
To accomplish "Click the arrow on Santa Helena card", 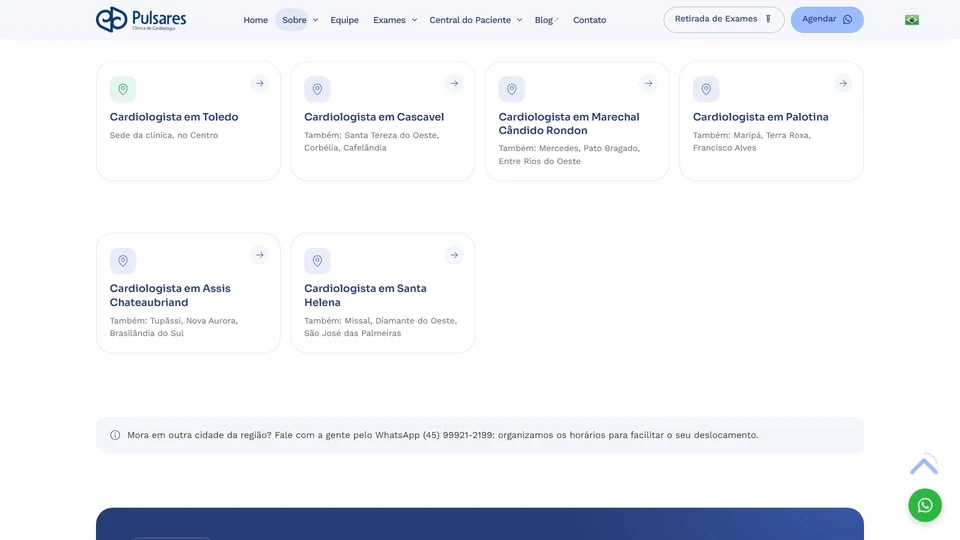I will coord(454,255).
